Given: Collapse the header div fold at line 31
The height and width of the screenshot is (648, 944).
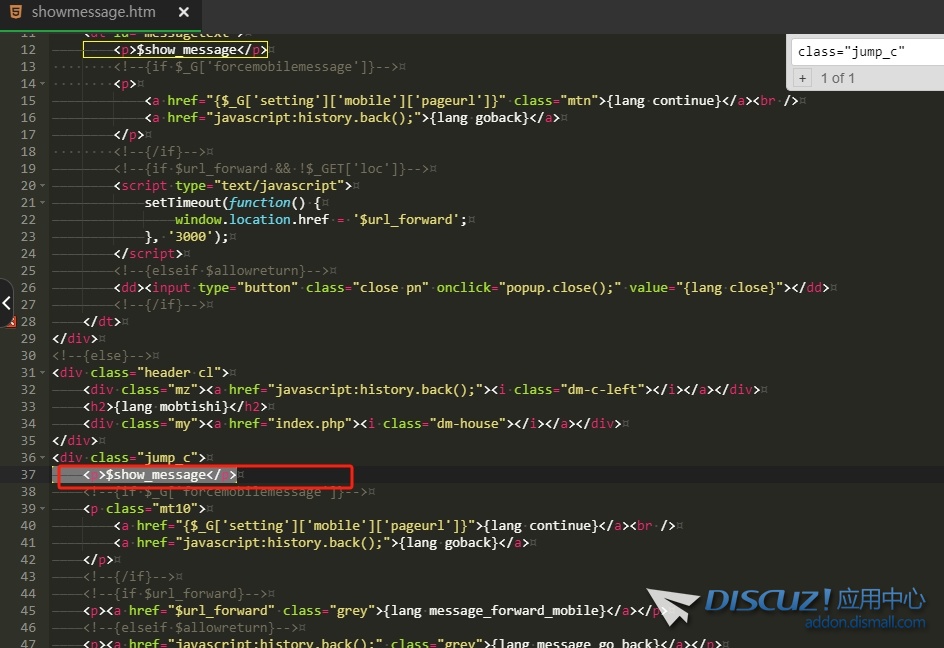Looking at the screenshot, I should pos(43,373).
